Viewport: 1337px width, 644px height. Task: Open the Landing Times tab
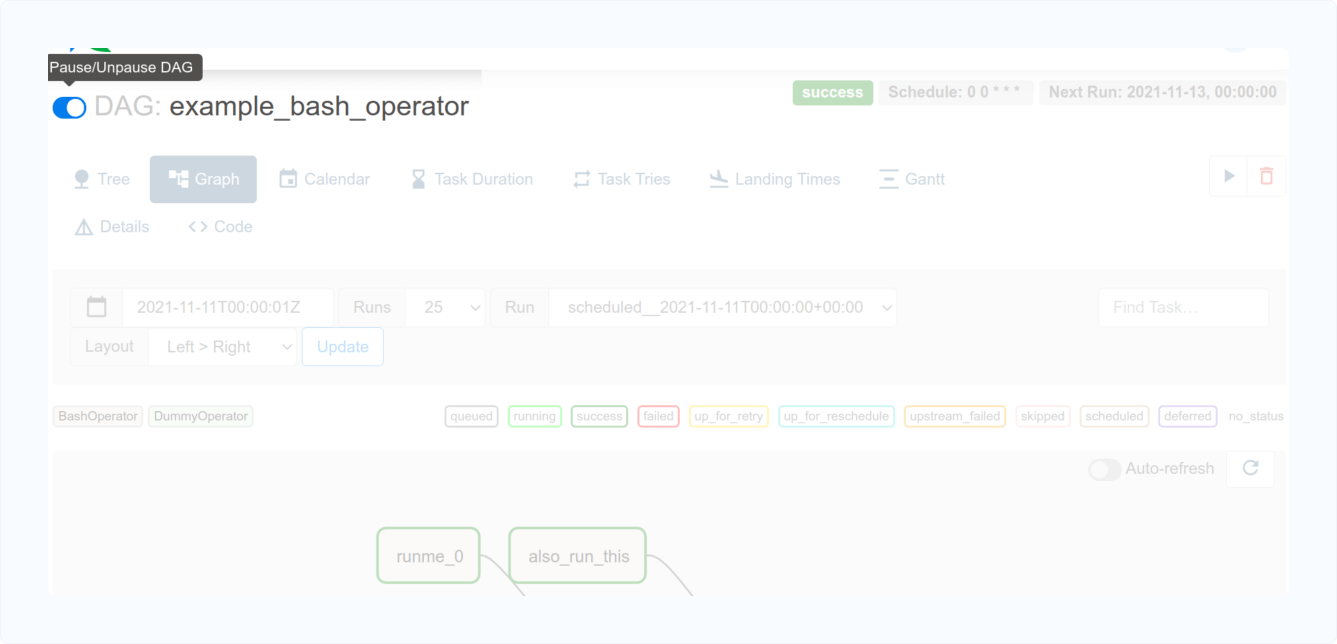pos(775,179)
